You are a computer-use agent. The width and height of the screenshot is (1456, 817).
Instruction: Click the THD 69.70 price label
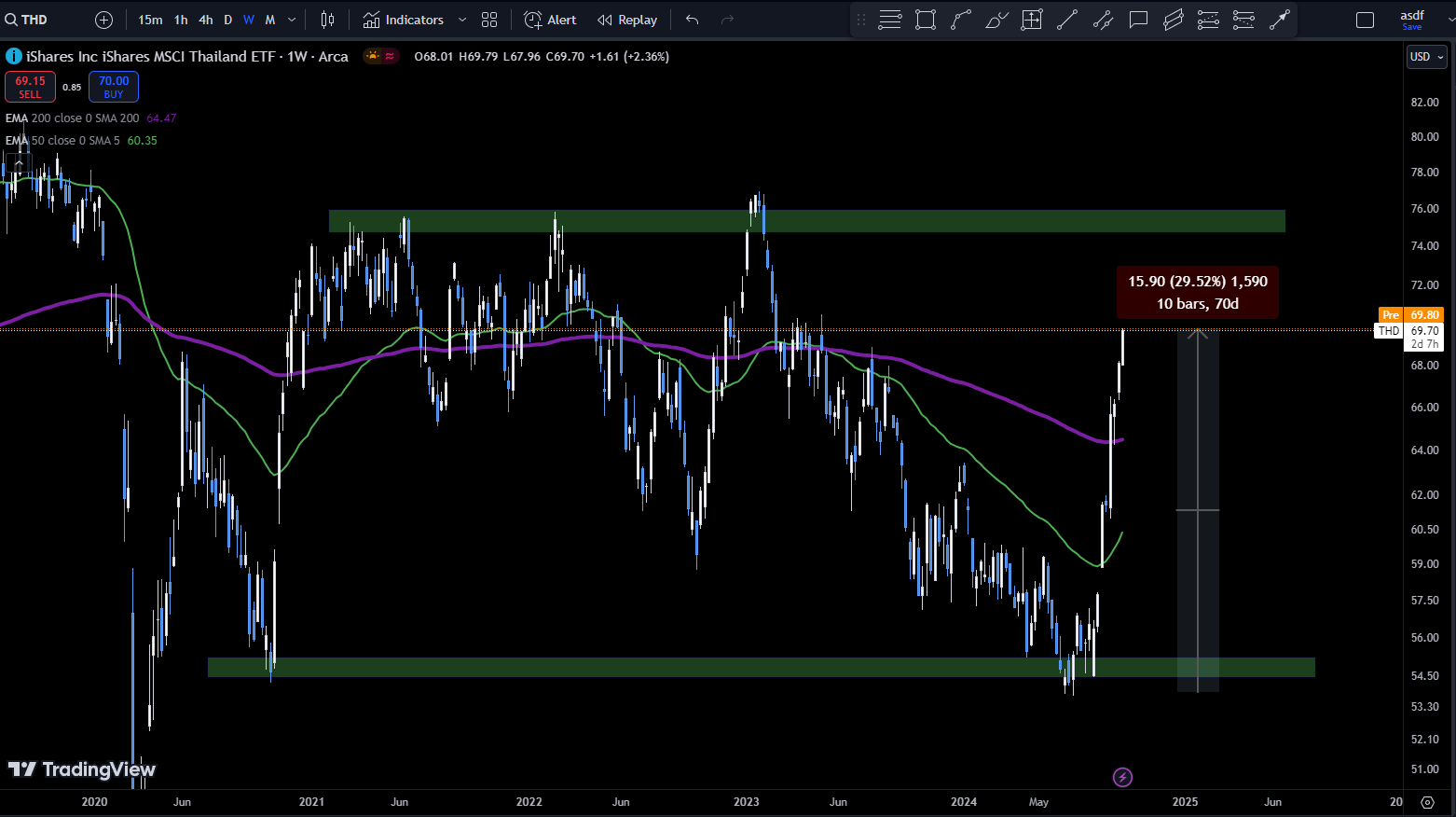tap(1409, 331)
